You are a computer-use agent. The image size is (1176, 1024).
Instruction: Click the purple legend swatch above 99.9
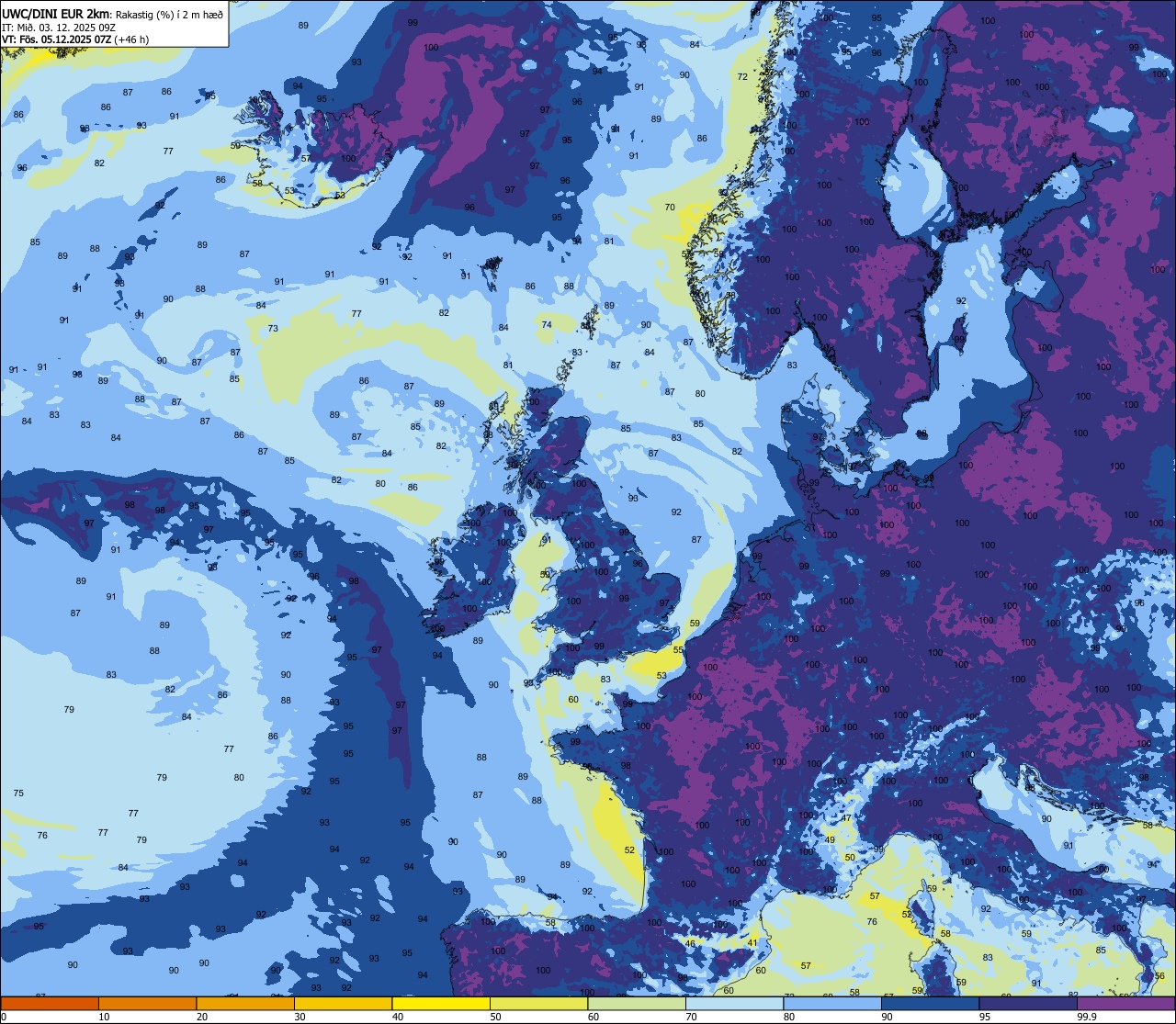(x=1125, y=1003)
